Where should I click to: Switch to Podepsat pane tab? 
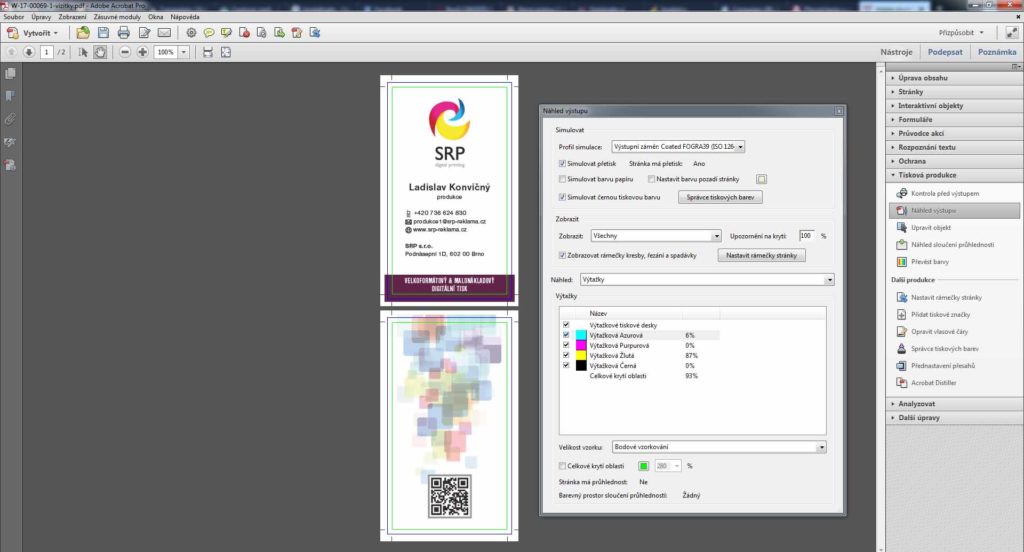tap(945, 52)
